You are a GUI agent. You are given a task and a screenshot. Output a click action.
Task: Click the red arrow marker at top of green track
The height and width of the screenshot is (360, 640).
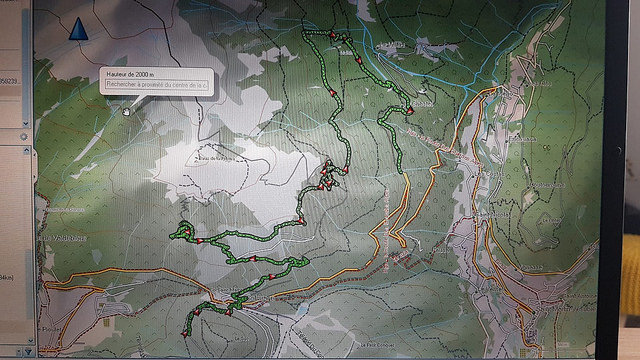click(332, 35)
